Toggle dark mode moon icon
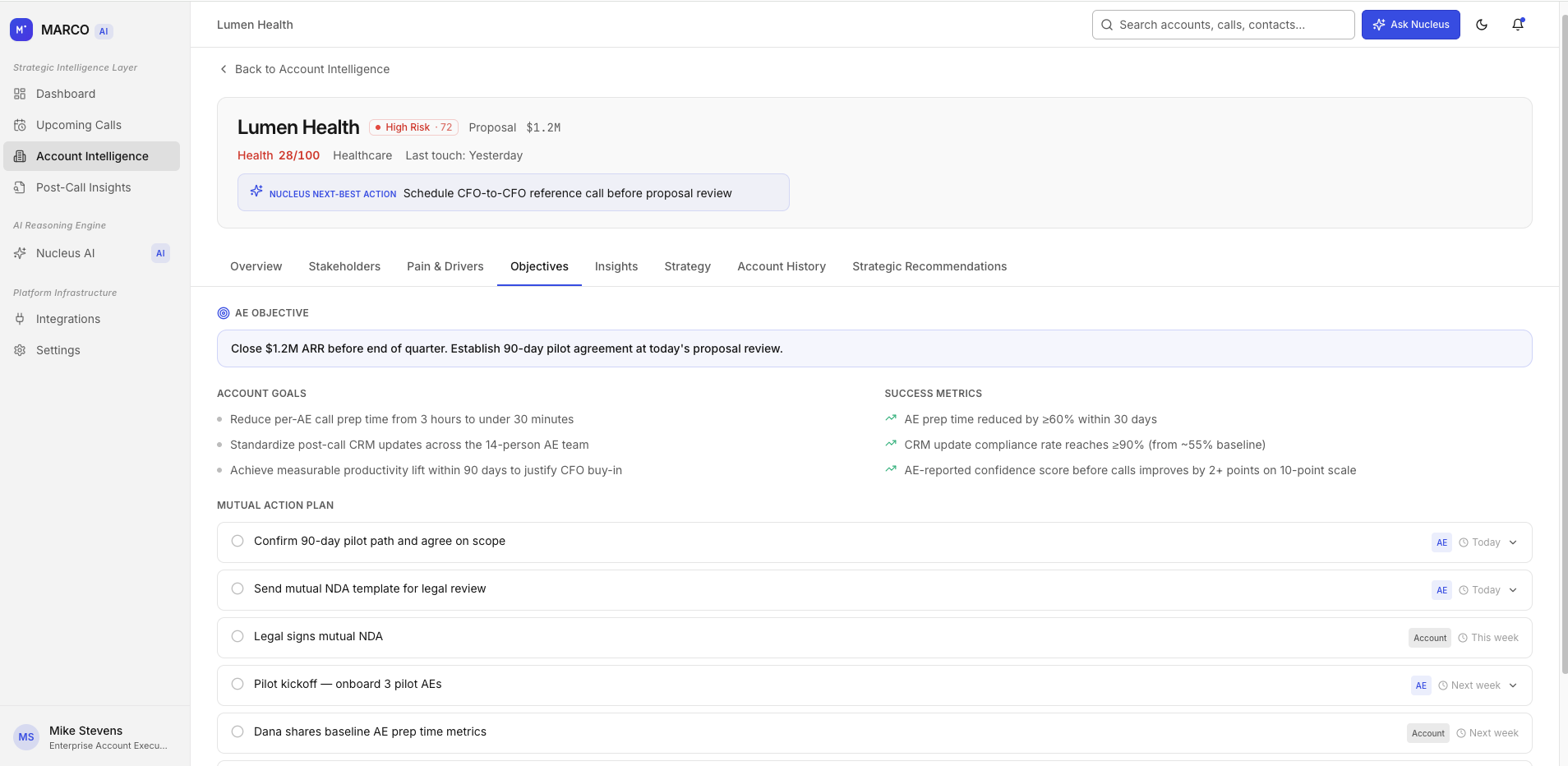This screenshot has height=766, width=1568. tap(1482, 25)
